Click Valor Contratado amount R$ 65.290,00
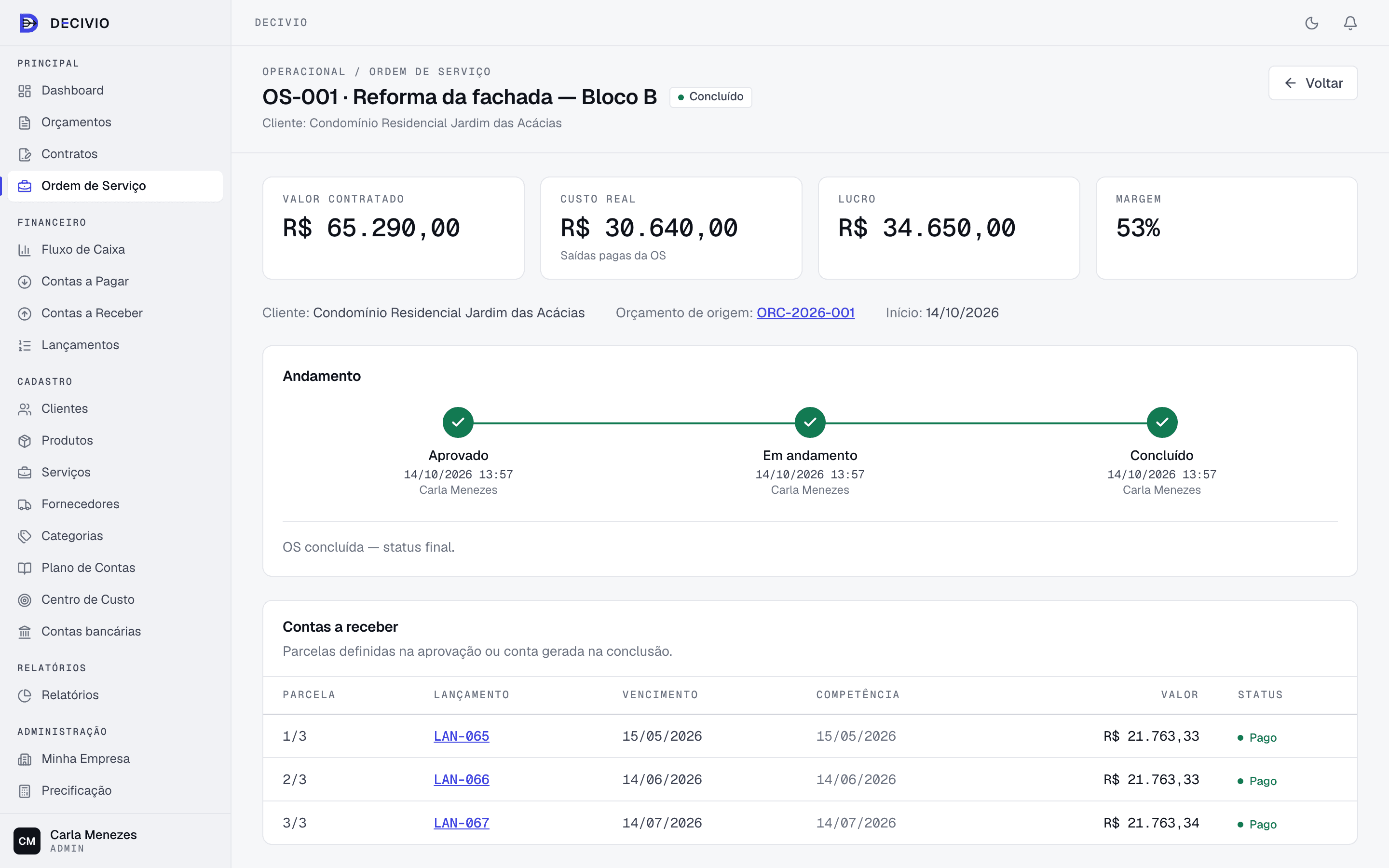 371,228
